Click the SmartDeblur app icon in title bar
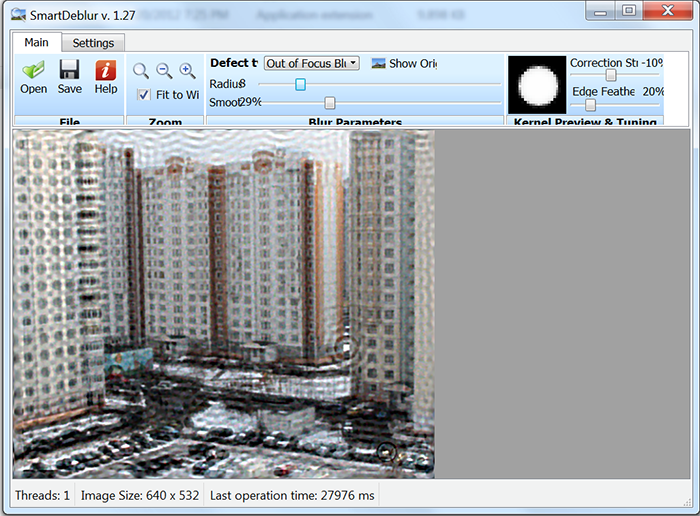Viewport: 700px width, 516px height. pyautogui.click(x=18, y=14)
